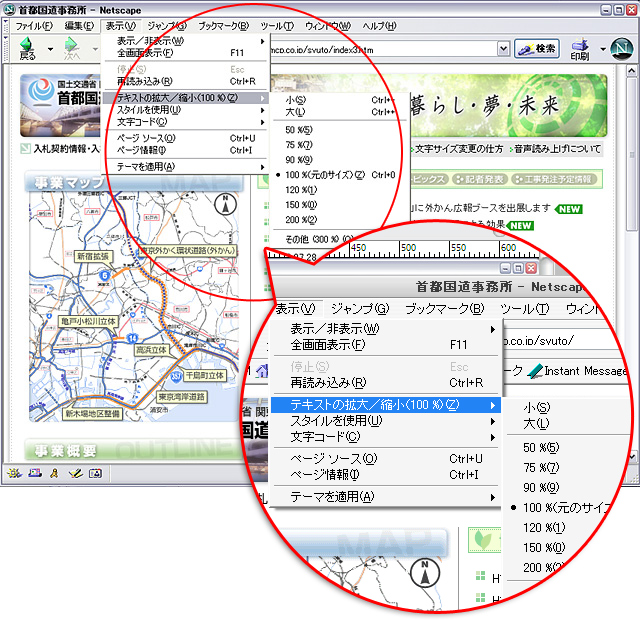The image size is (640, 620).
Task: Click the route 357 shield on the map
Action: tap(176, 376)
